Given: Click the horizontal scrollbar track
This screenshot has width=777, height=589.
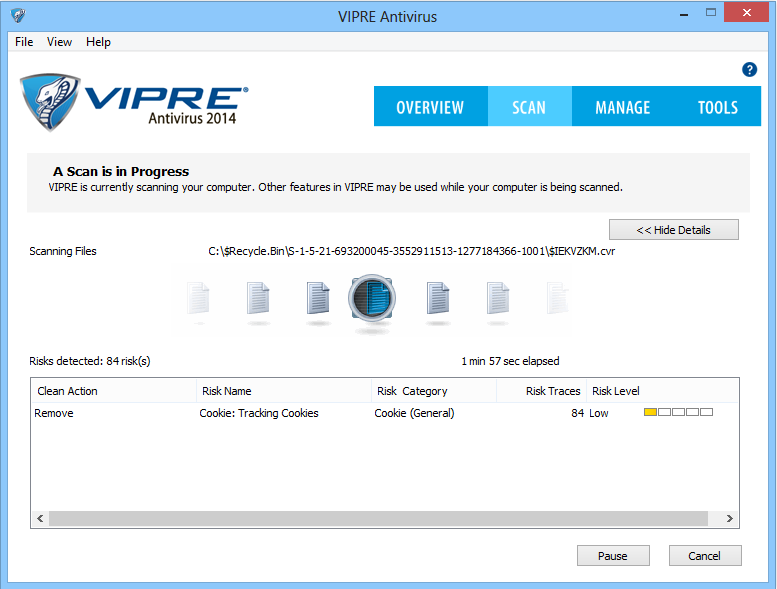Looking at the screenshot, I should [x=379, y=518].
